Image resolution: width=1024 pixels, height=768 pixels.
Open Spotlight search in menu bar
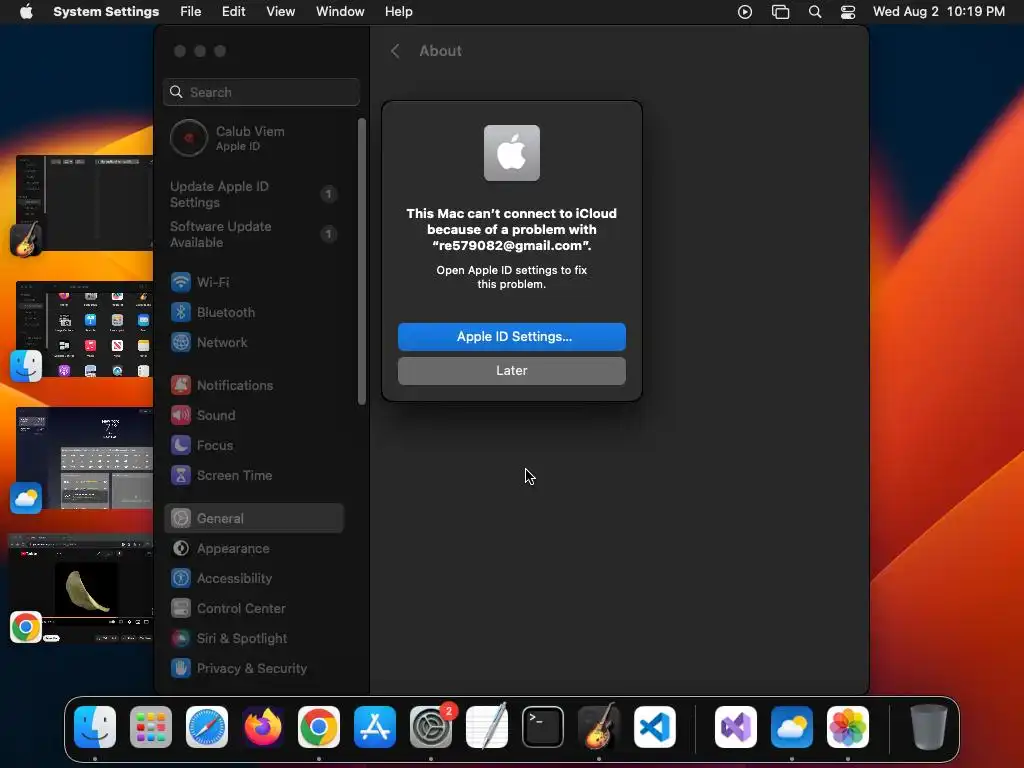(815, 12)
